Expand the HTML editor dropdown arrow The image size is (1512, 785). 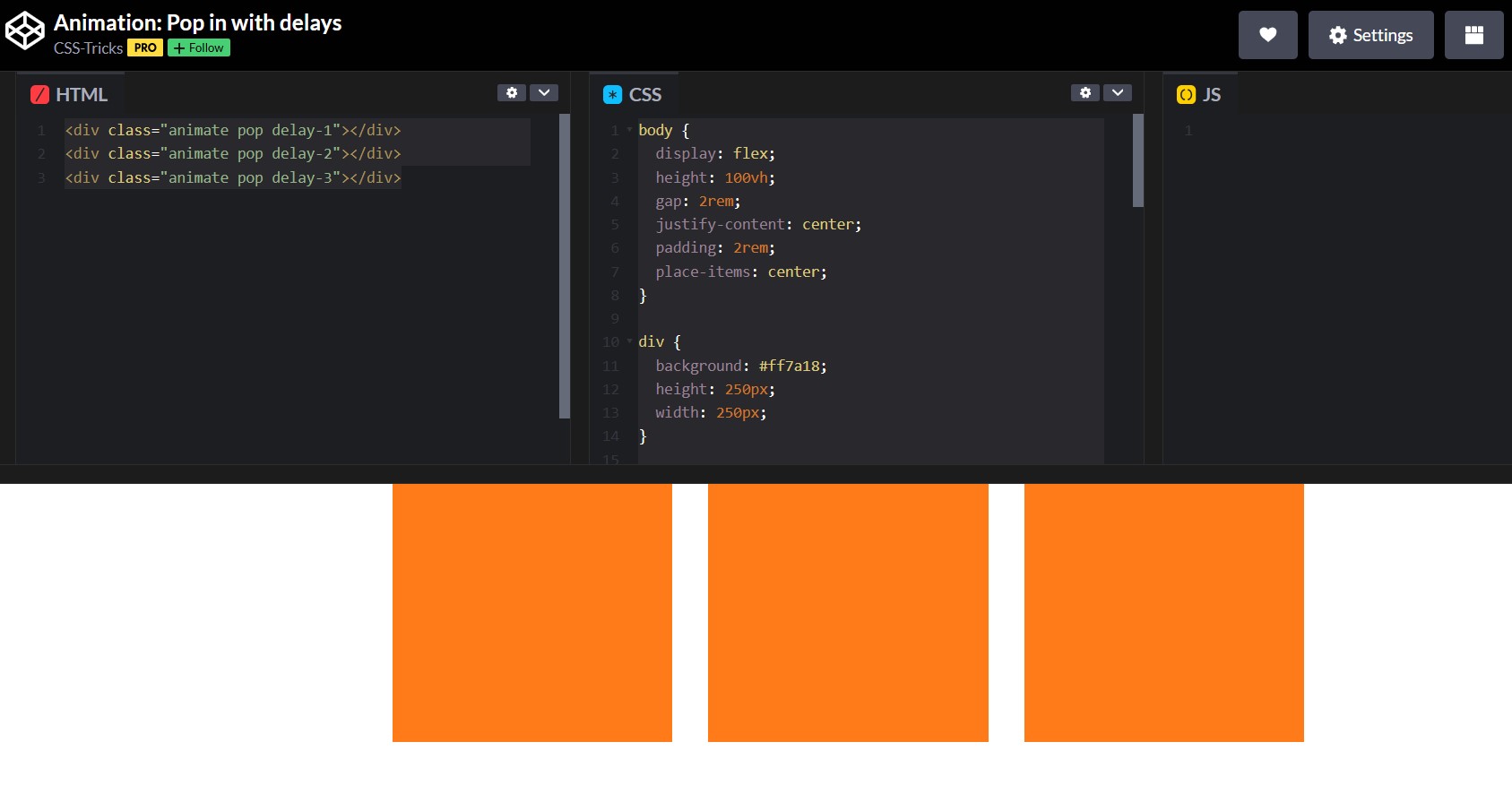point(544,92)
